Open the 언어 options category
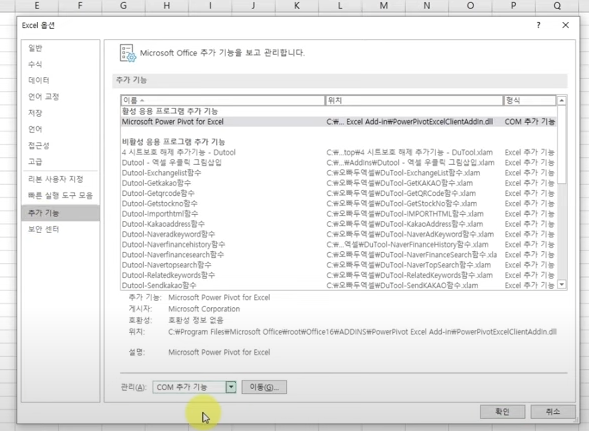This screenshot has width=589, height=431. point(35,129)
